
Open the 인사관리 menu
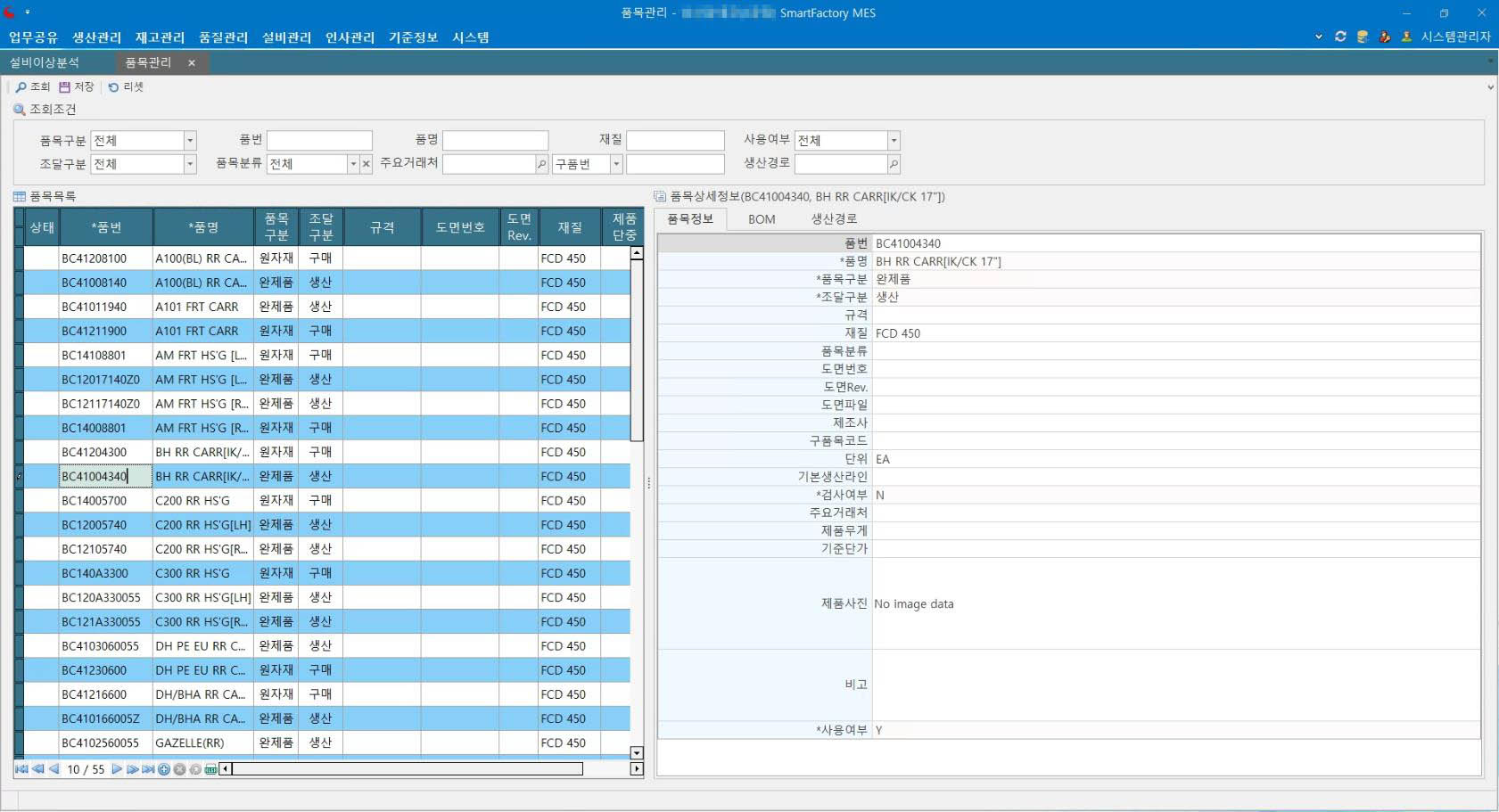coord(350,37)
